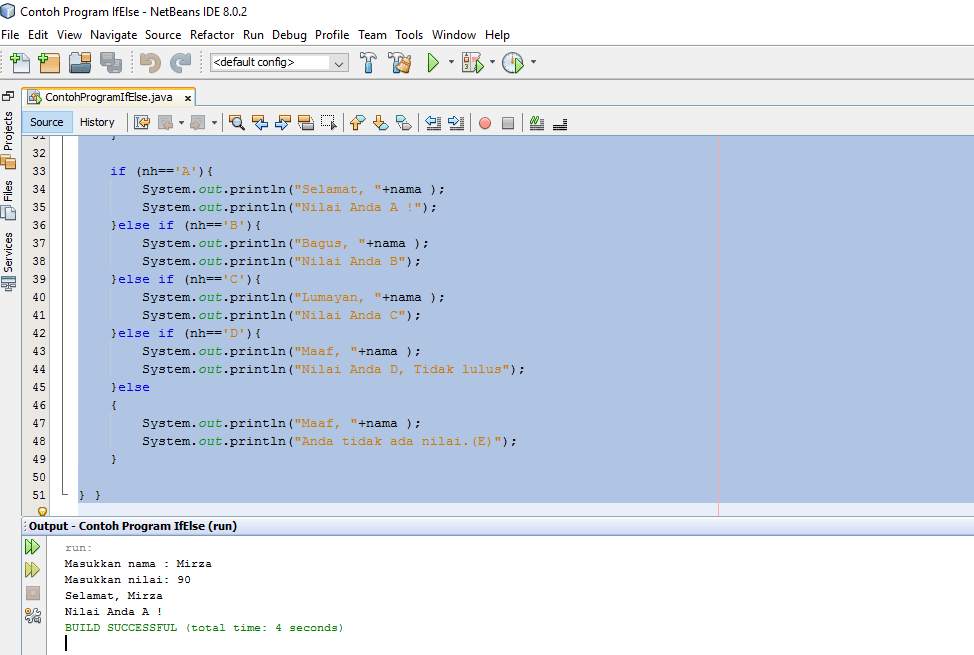Screen dimensions: 974x655
Task: Open the Projects side panel
Action: point(8,139)
